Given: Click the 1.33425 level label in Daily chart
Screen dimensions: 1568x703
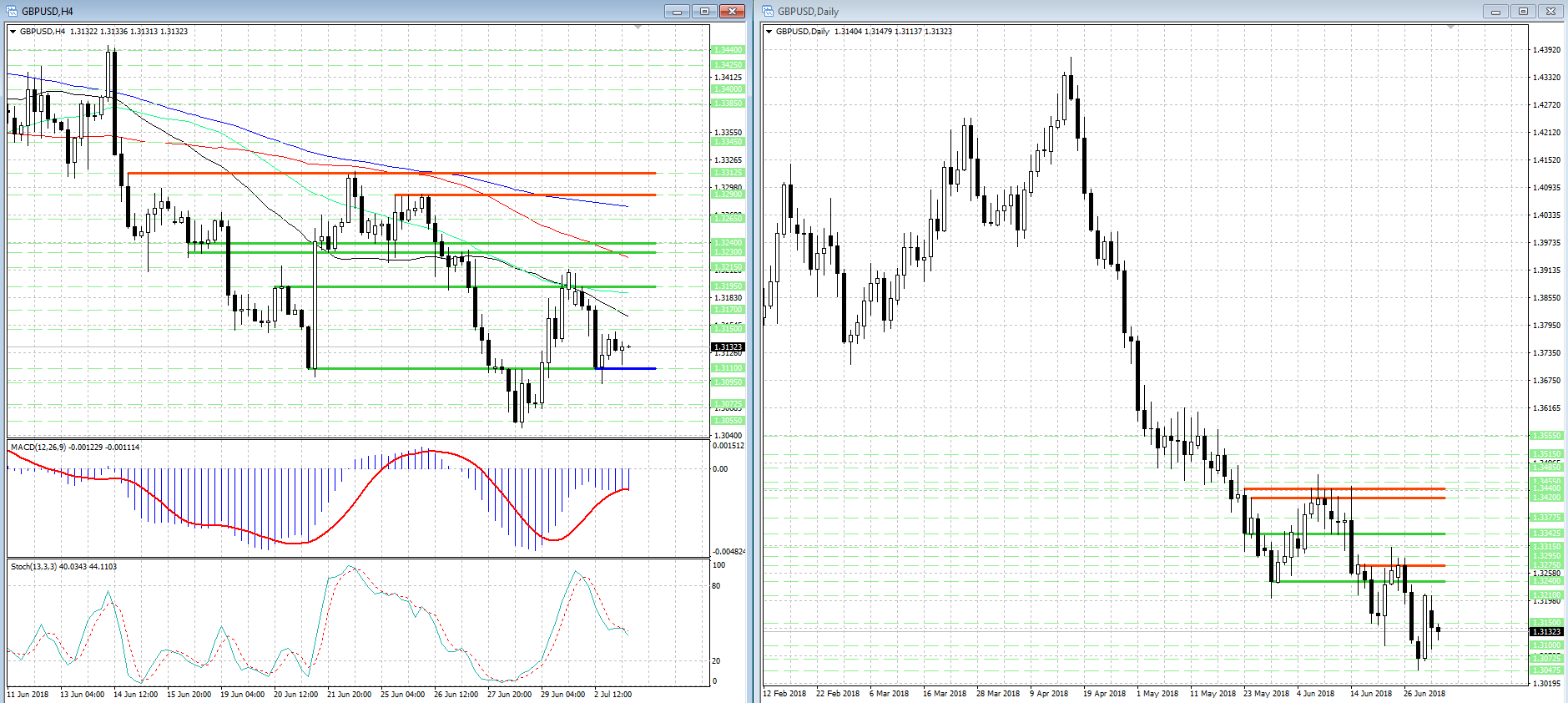Looking at the screenshot, I should click(x=1546, y=534).
